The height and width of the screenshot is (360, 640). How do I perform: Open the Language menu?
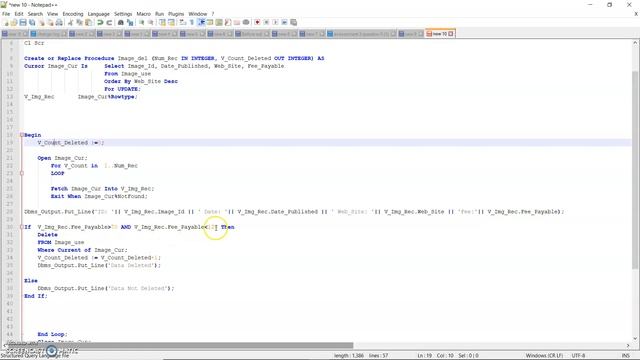(98, 14)
